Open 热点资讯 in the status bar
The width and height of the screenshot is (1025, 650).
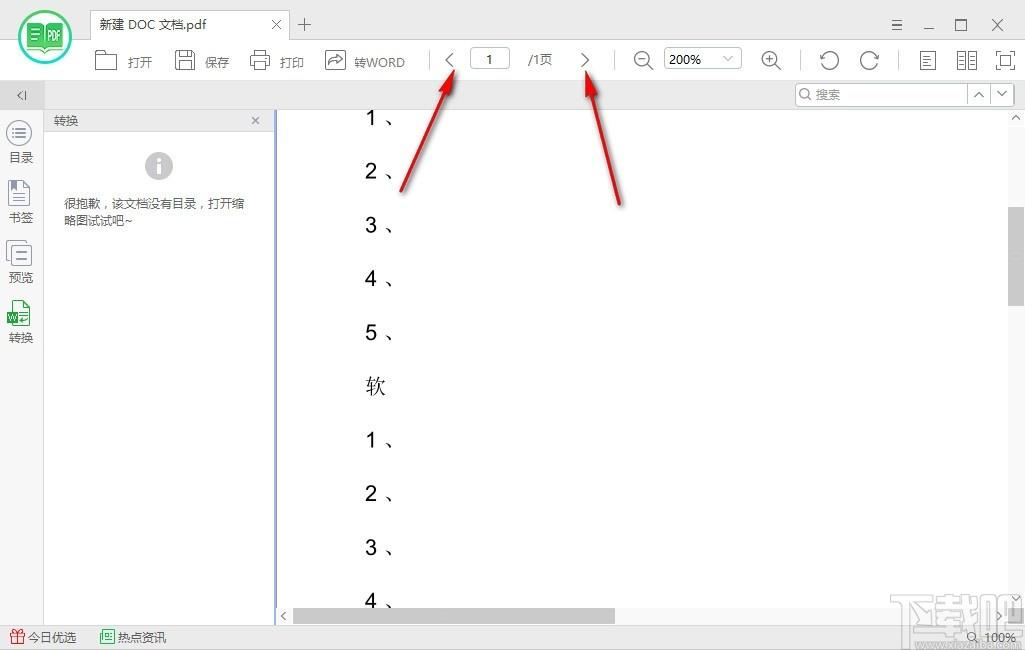pyautogui.click(x=133, y=637)
